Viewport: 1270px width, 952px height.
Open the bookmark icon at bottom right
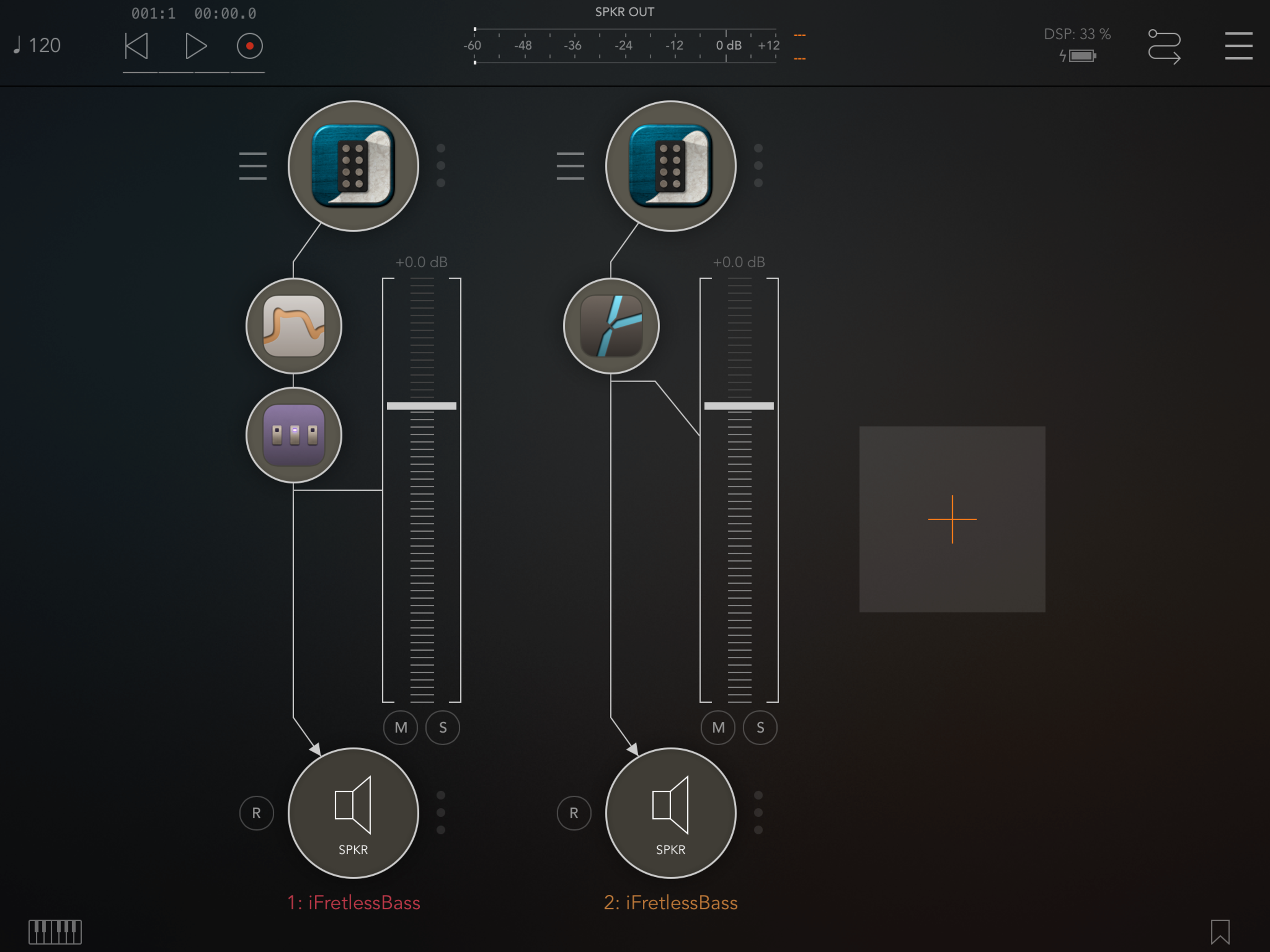point(1220,932)
